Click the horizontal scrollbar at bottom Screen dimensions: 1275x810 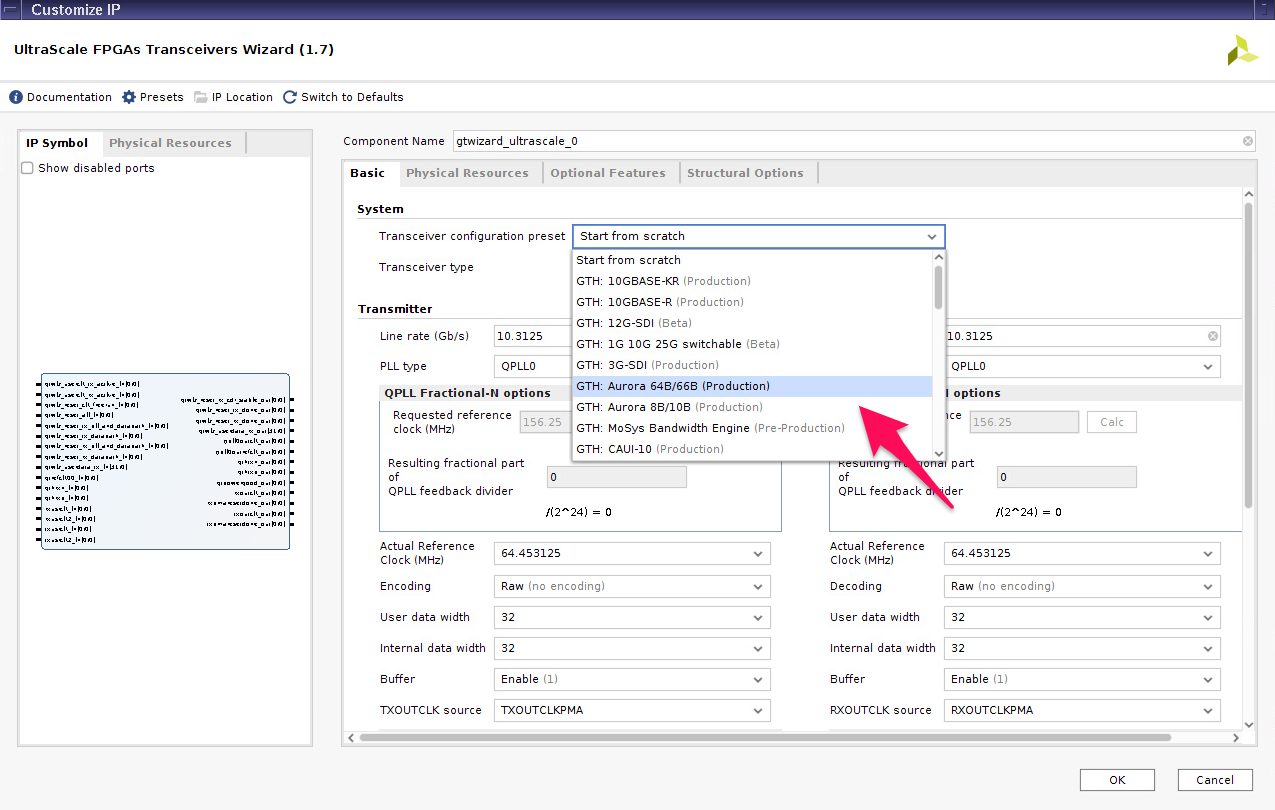pyautogui.click(x=765, y=738)
